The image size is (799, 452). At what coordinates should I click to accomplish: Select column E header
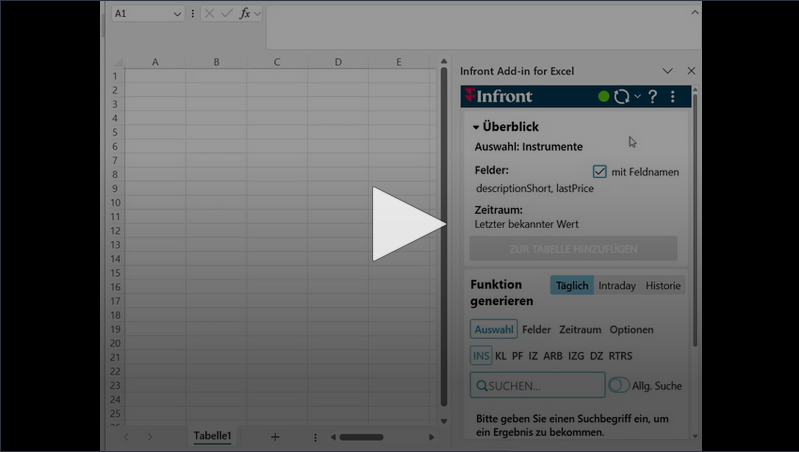[x=399, y=62]
